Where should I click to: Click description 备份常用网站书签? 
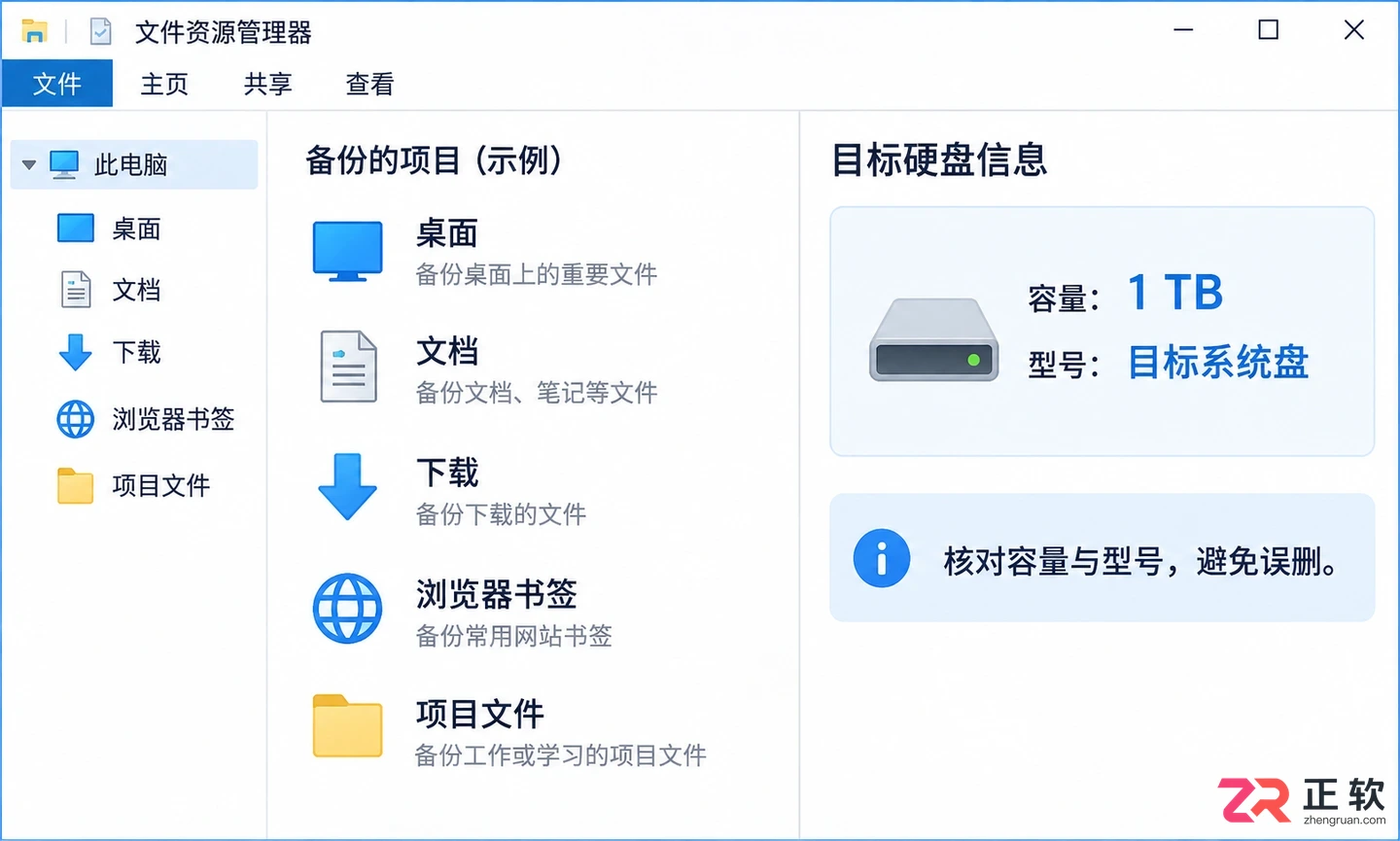514,636
